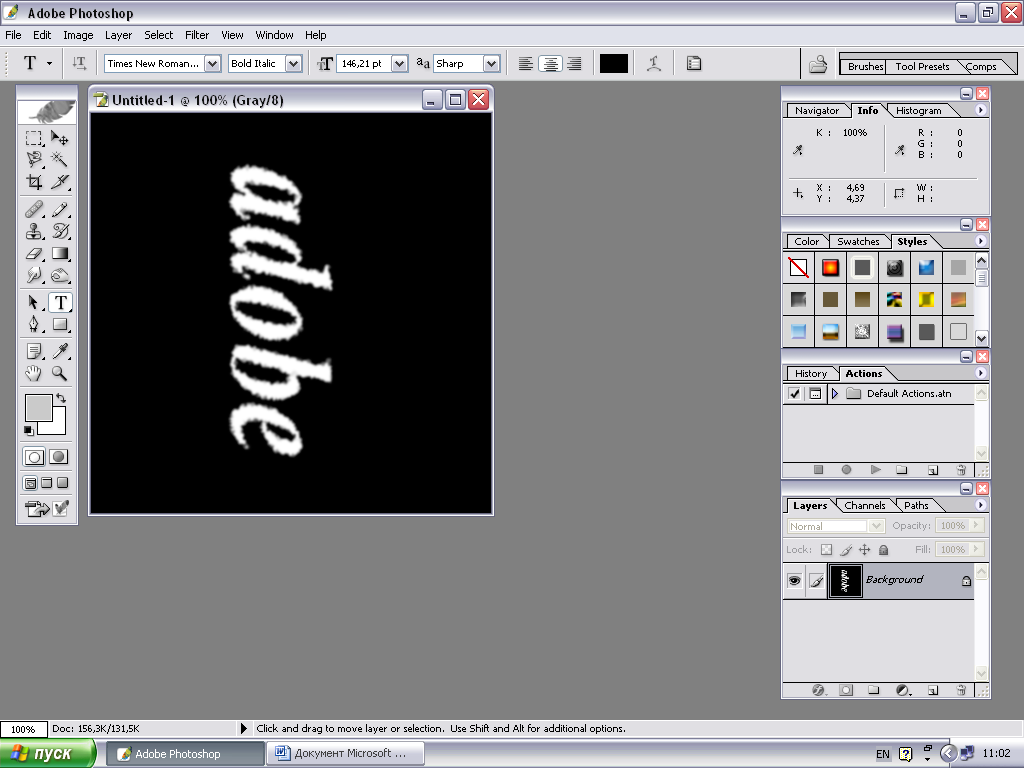Open text color swatch in options bar

tap(614, 63)
